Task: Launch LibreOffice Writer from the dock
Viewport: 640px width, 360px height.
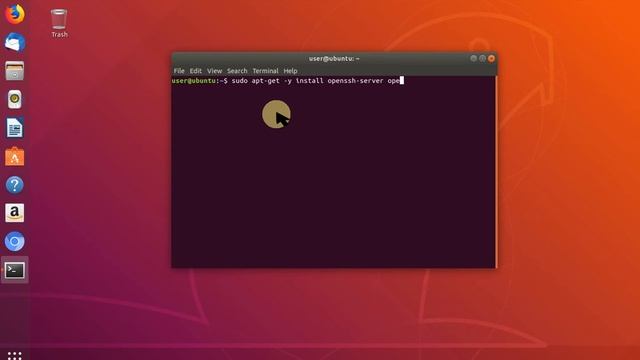Action: 15,128
